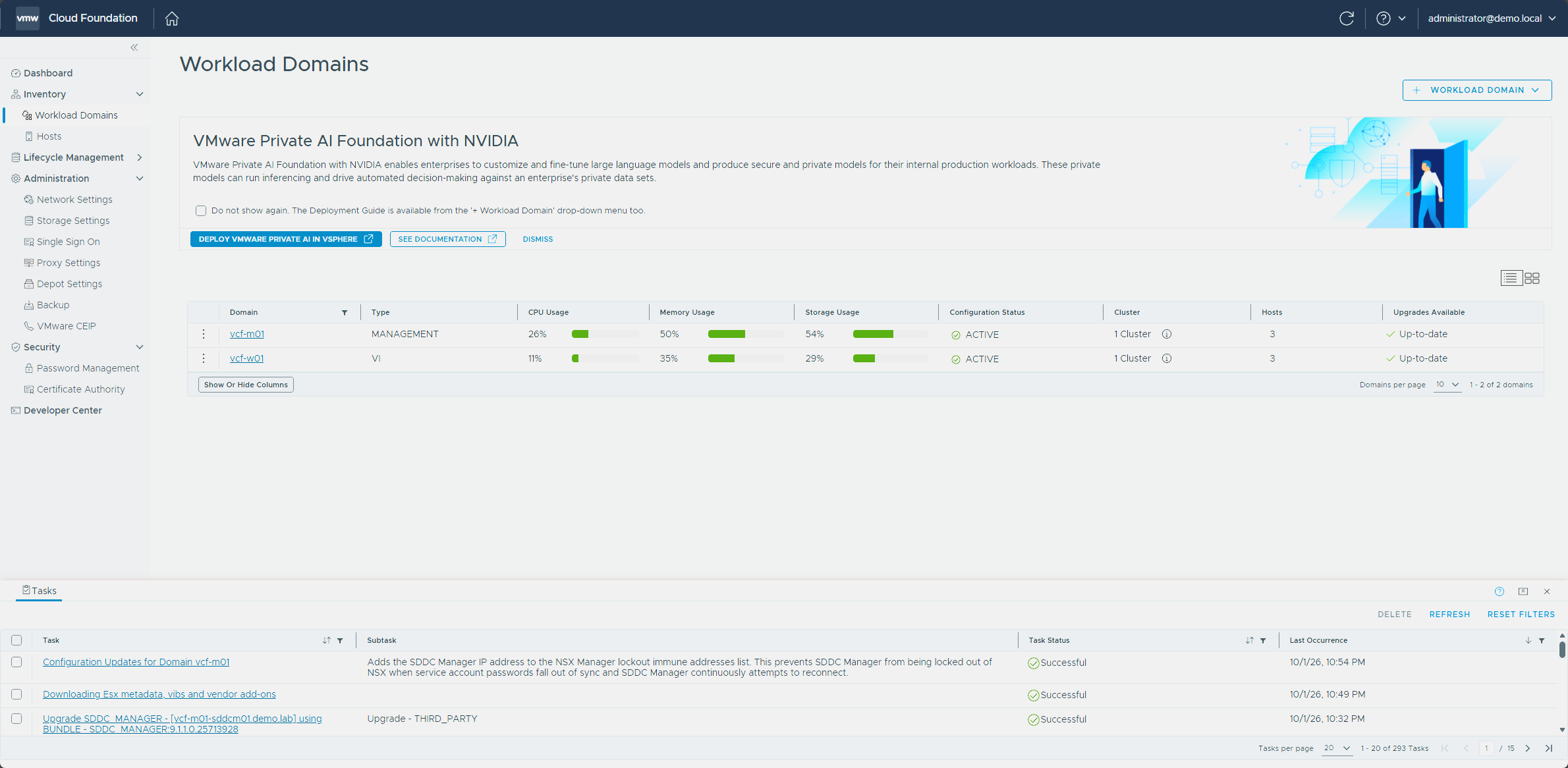Select the Tasks tab
The image size is (1568, 768).
[39, 591]
